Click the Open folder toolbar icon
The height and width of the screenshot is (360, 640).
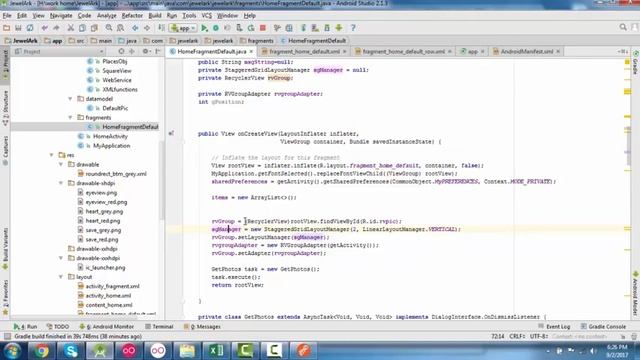[x=7, y=28]
